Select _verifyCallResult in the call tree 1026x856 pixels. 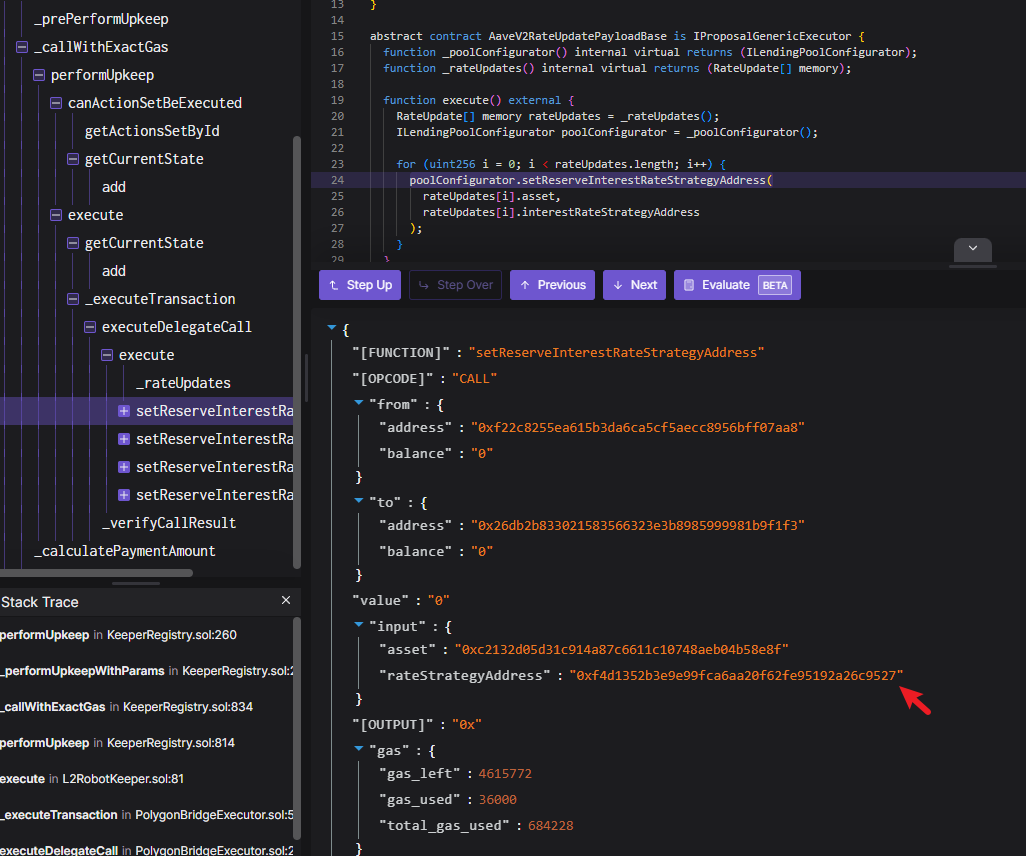coord(169,523)
